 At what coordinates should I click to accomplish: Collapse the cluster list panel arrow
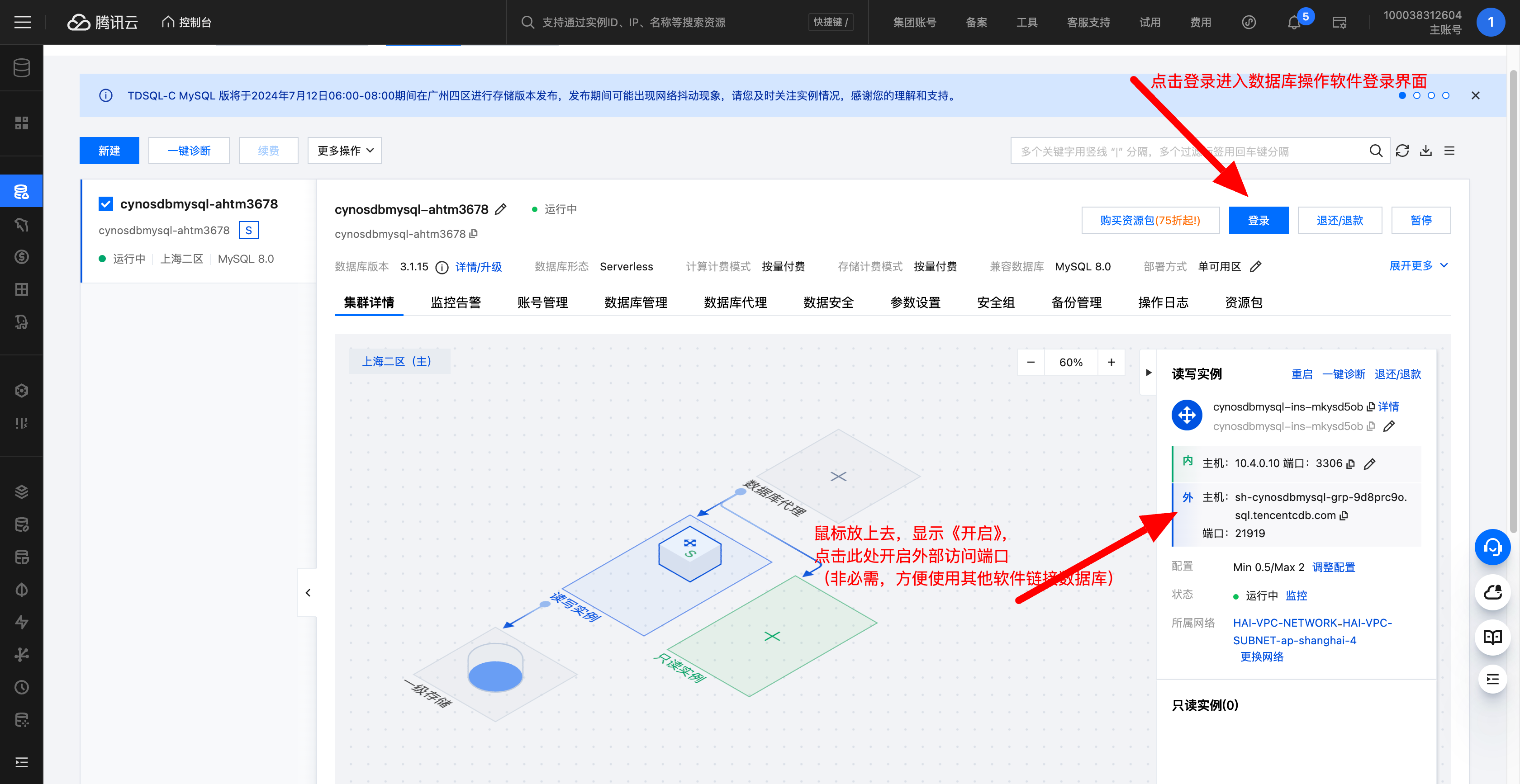(x=308, y=592)
